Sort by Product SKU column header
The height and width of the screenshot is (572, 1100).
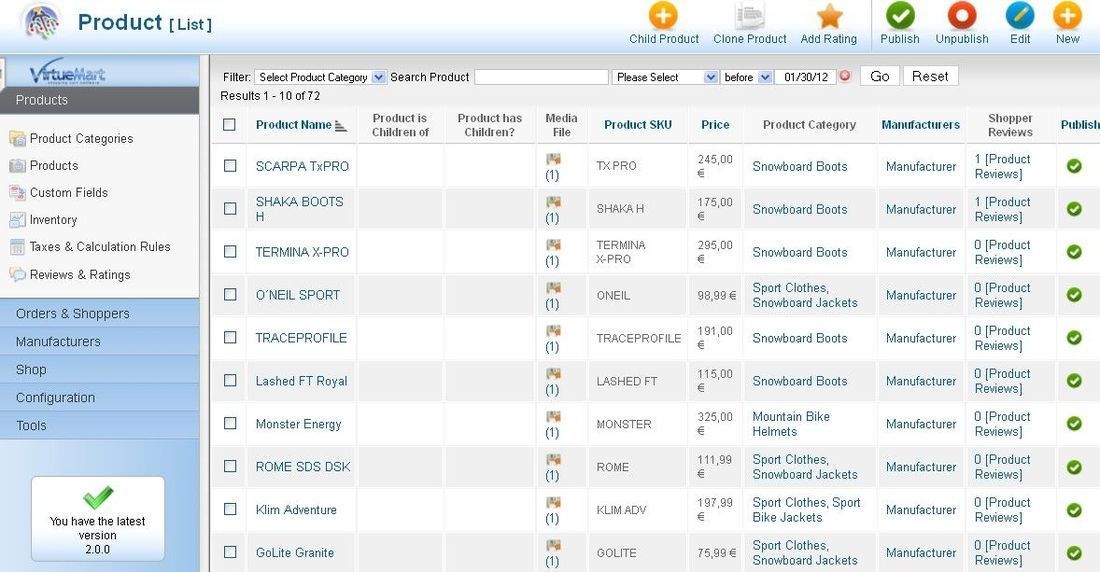tap(638, 125)
